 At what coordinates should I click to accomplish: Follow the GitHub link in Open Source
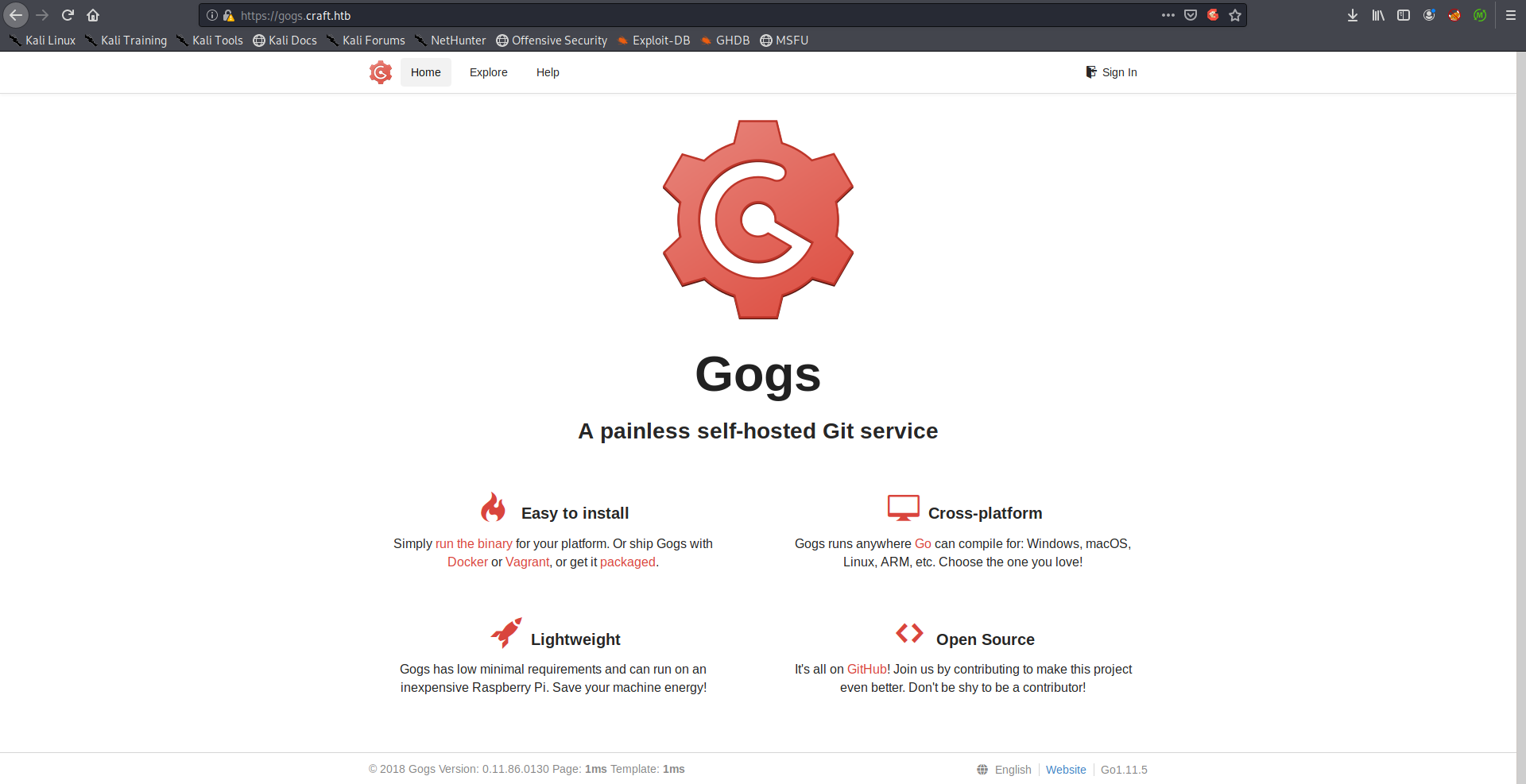point(866,669)
